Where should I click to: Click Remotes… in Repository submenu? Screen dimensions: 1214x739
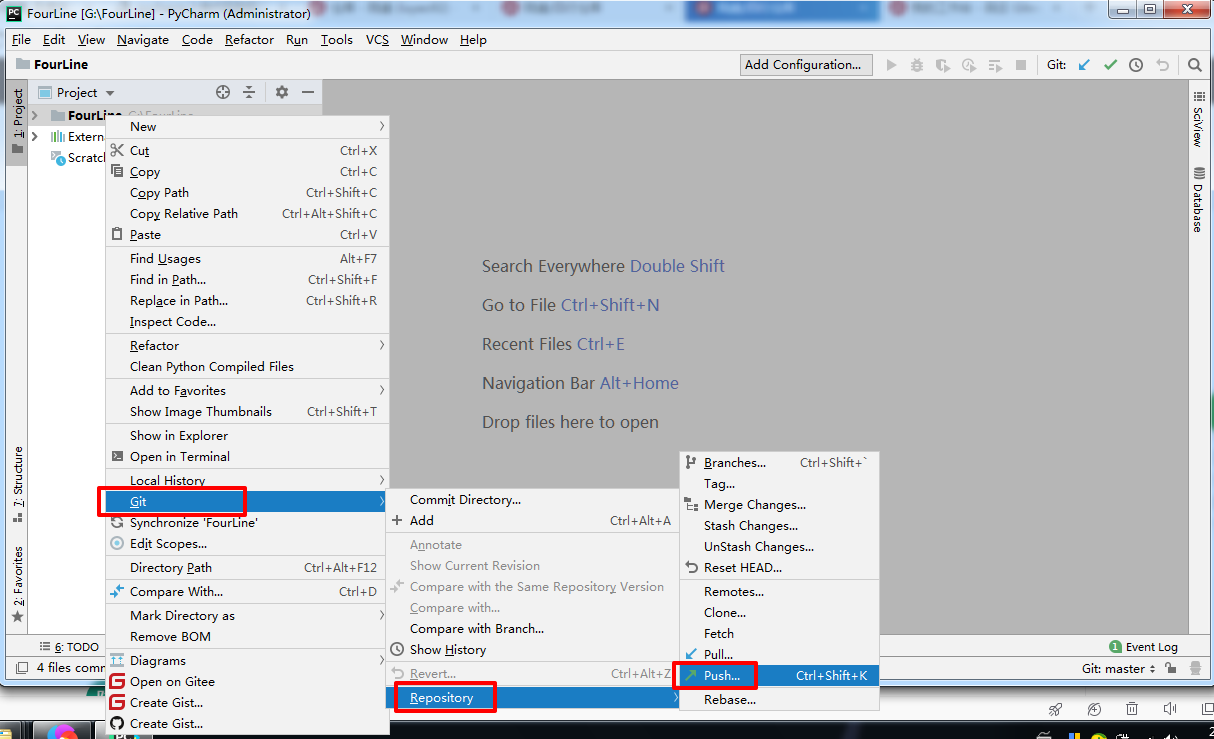coord(779,591)
